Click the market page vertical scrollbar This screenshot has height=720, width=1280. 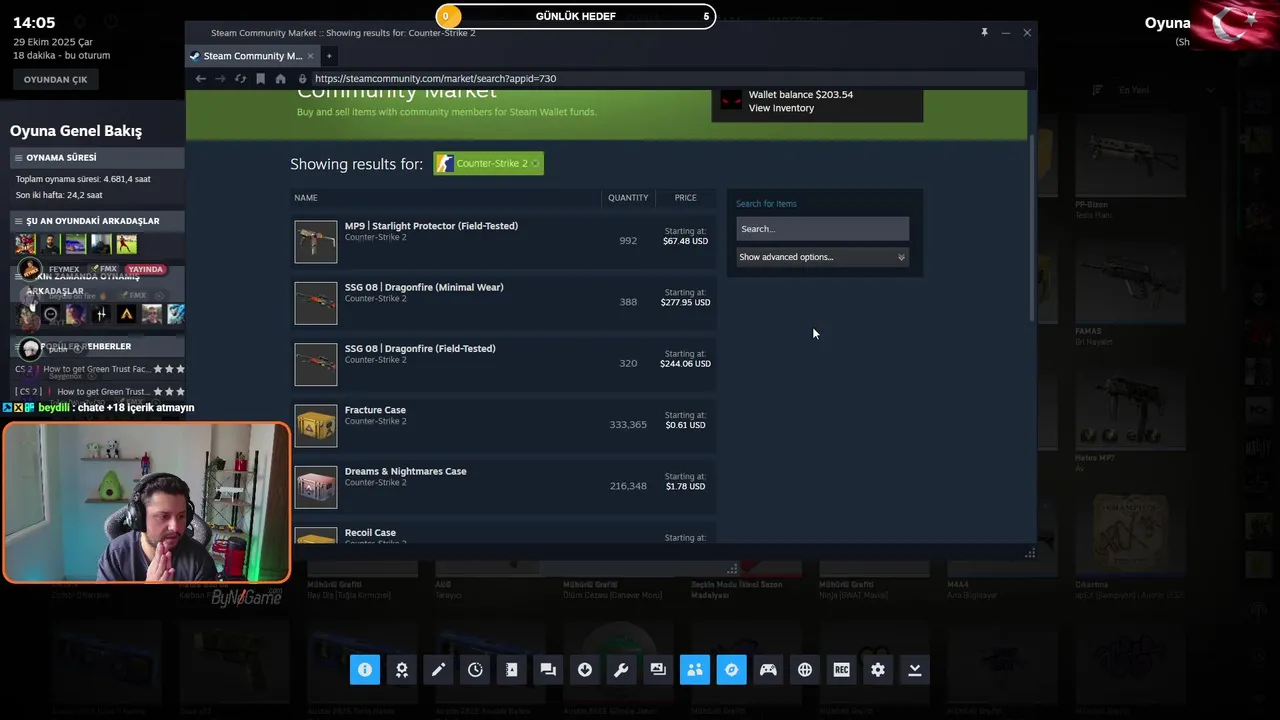tap(1032, 228)
